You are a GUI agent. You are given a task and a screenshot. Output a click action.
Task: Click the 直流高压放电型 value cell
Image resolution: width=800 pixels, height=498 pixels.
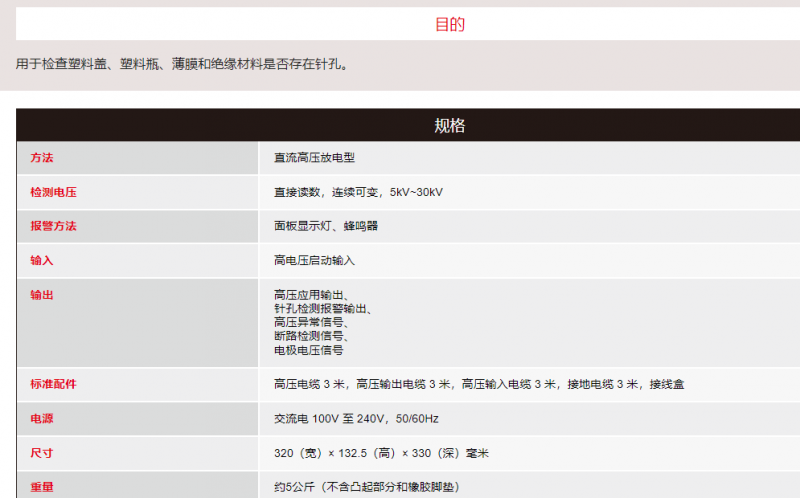315,158
